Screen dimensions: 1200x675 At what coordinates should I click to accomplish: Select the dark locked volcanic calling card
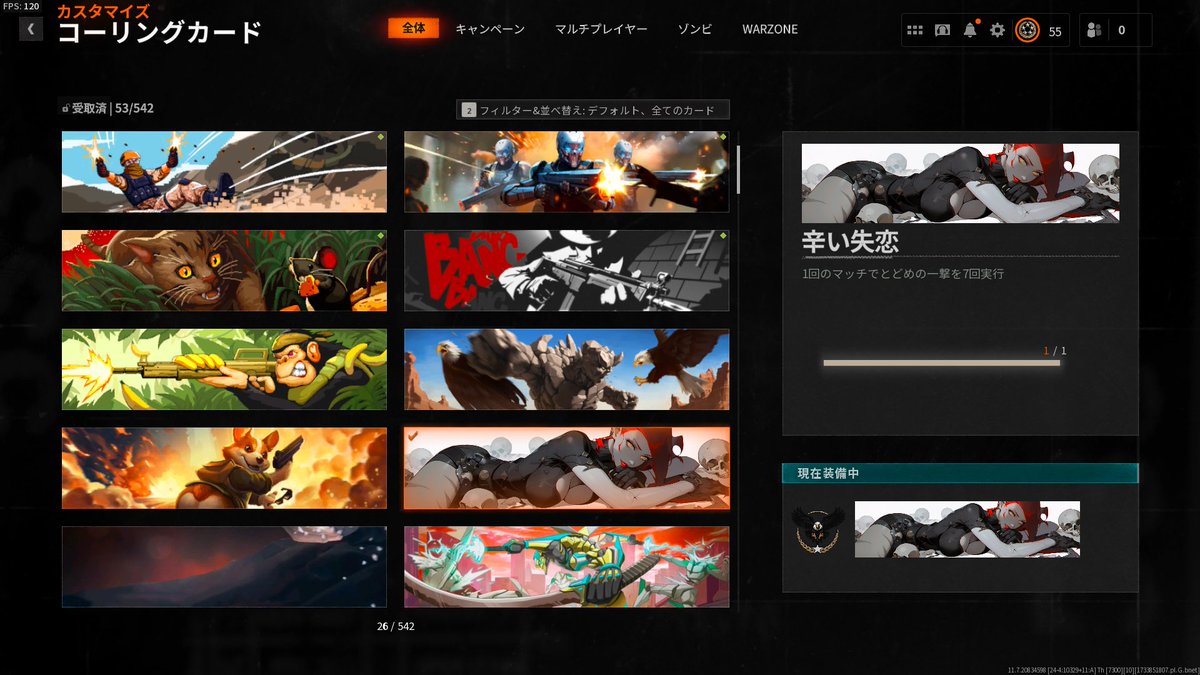pos(224,567)
